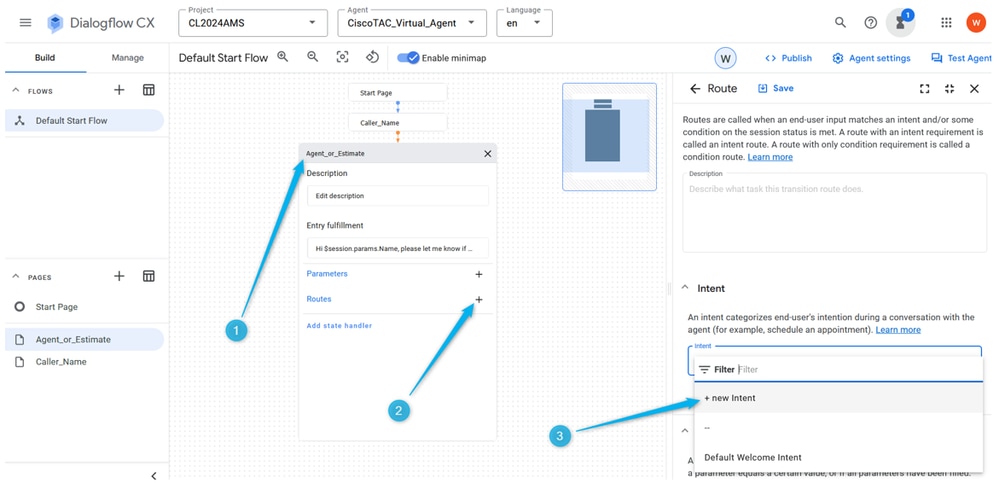Open the hamburger main menu
Screen dimensions: 999x484
pyautogui.click(x=25, y=23)
